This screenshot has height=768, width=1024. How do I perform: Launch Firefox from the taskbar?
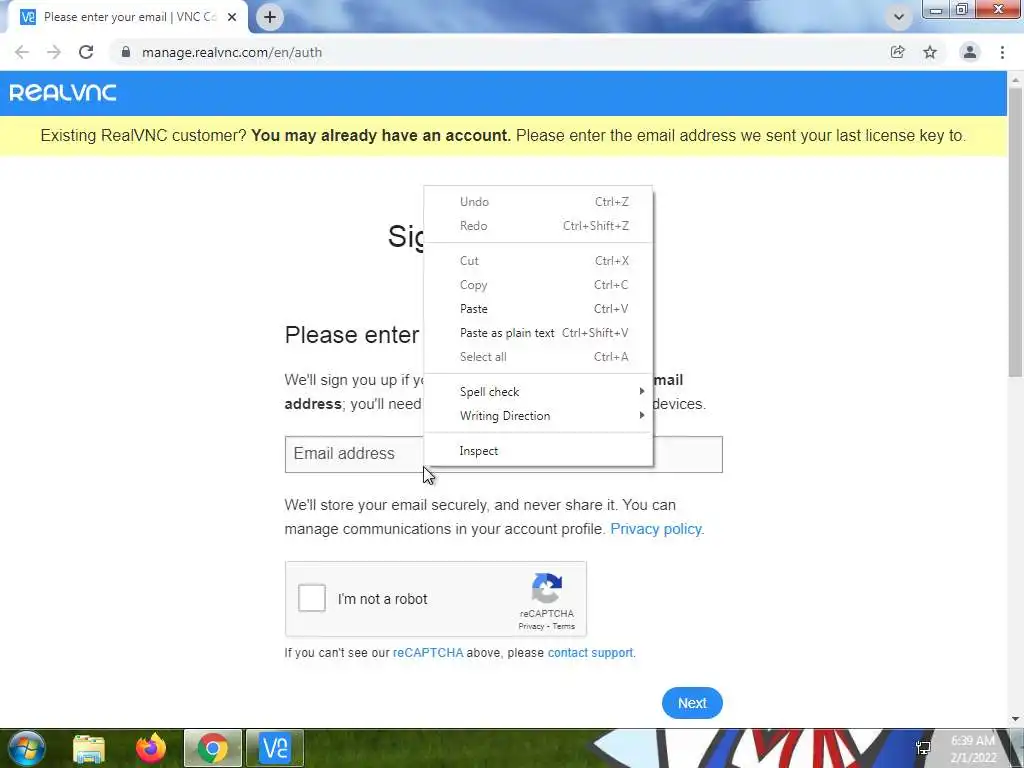pos(151,748)
